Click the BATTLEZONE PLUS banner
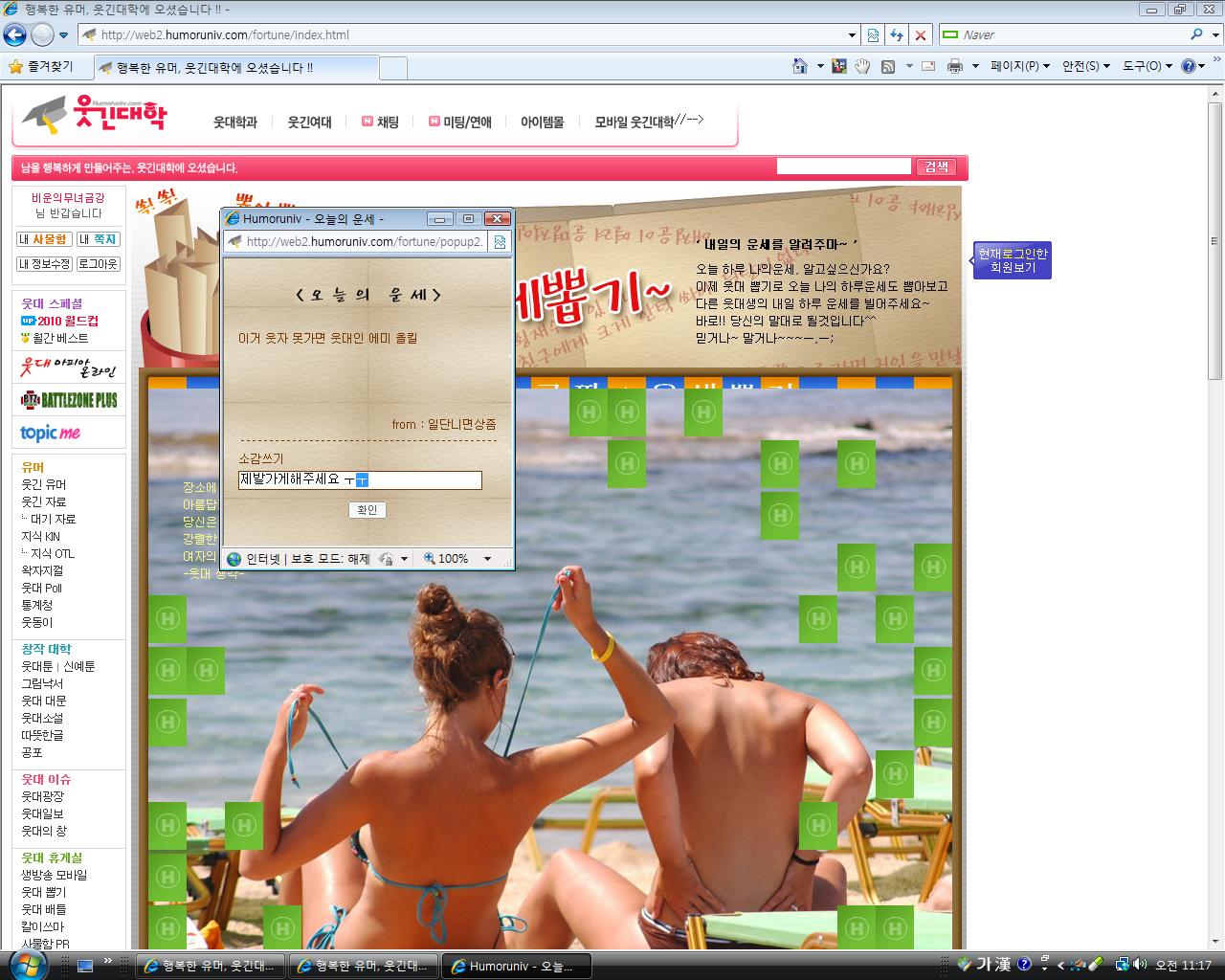The width and height of the screenshot is (1225, 980). [69, 400]
